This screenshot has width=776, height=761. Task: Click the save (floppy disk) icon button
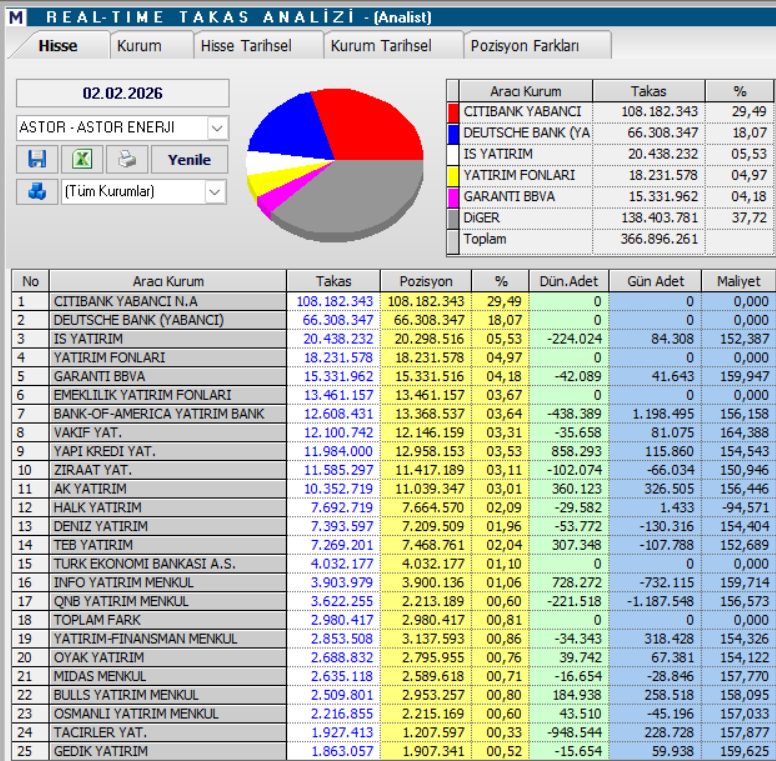(37, 159)
